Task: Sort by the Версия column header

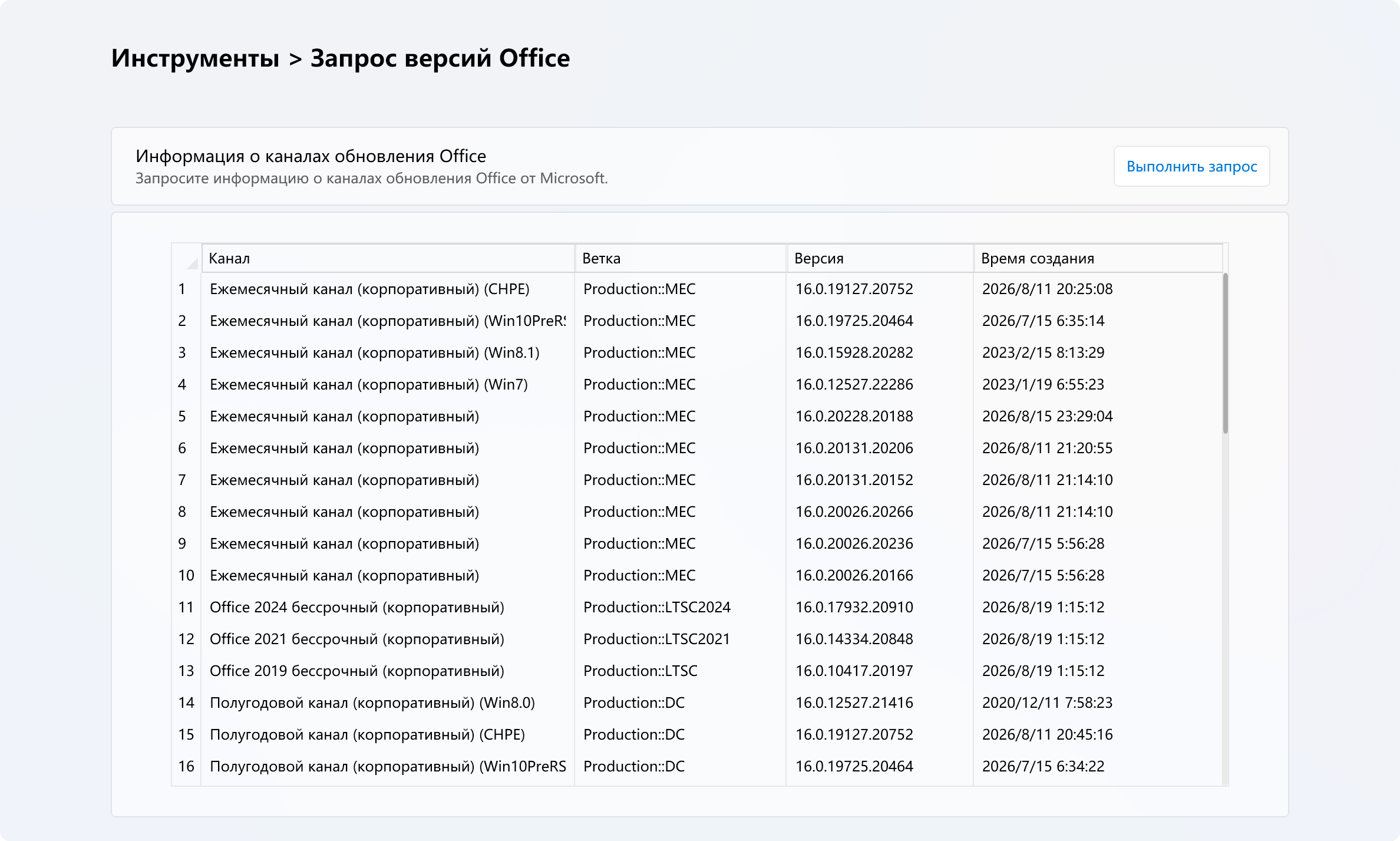Action: pyautogui.click(x=880, y=258)
